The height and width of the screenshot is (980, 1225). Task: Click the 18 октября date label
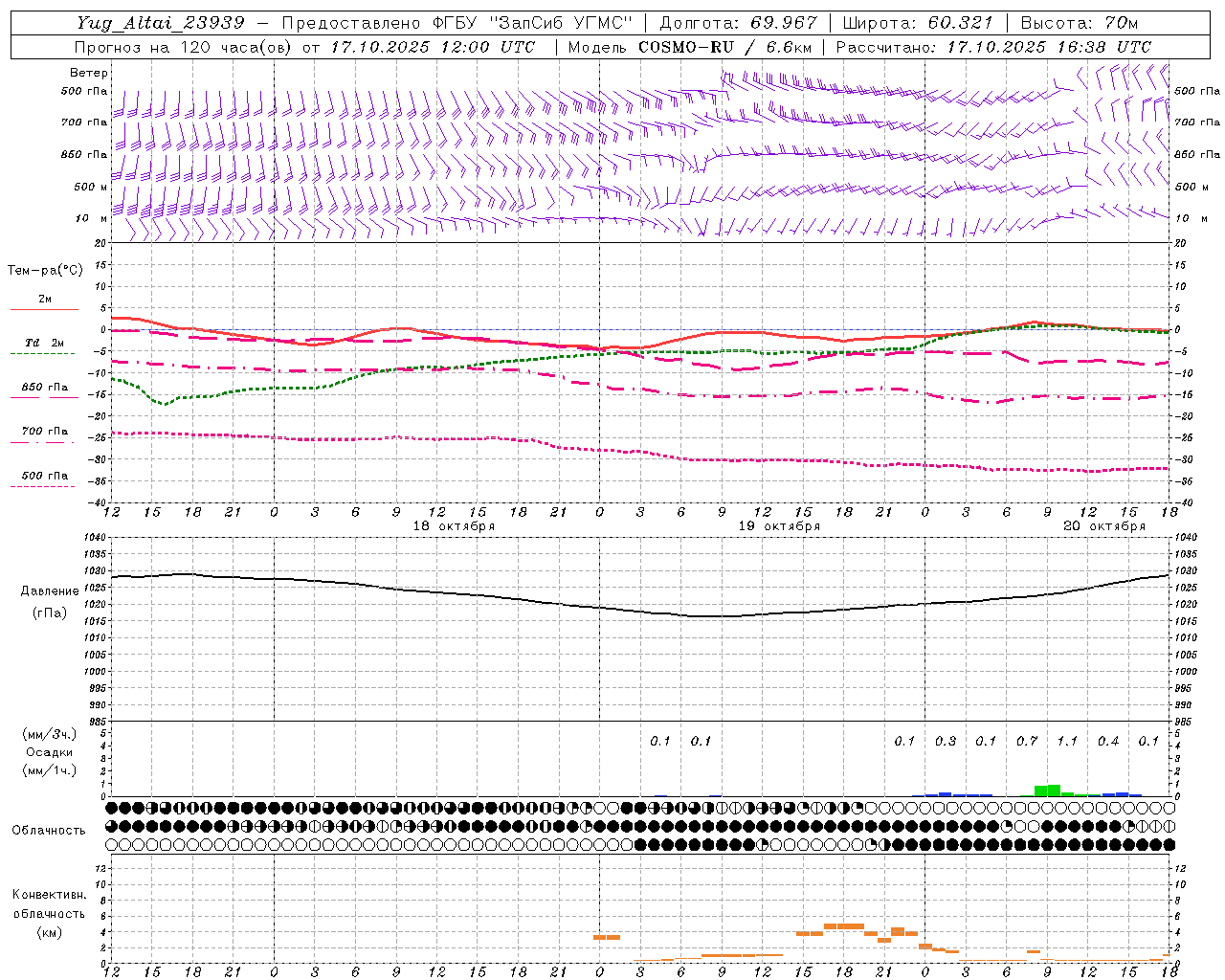click(x=454, y=526)
